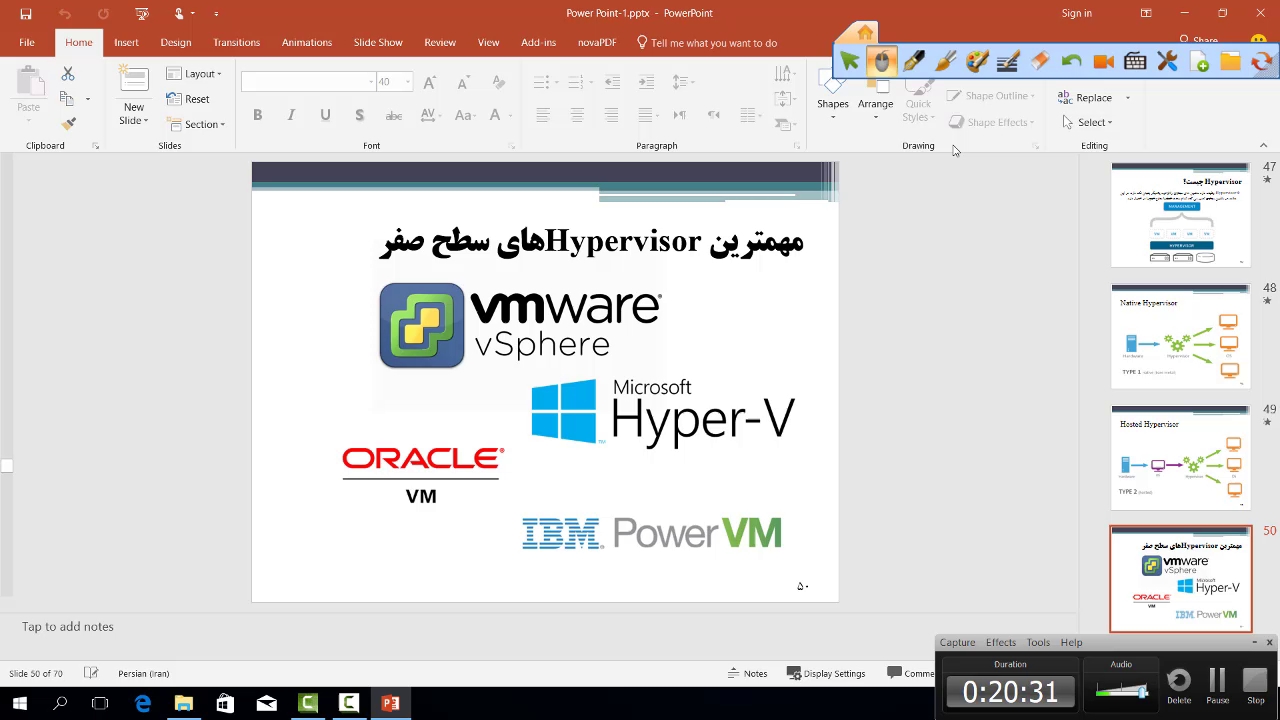Select slide 48 Native Hypervisor thumbnail
This screenshot has width=1280, height=720.
pos(1180,336)
